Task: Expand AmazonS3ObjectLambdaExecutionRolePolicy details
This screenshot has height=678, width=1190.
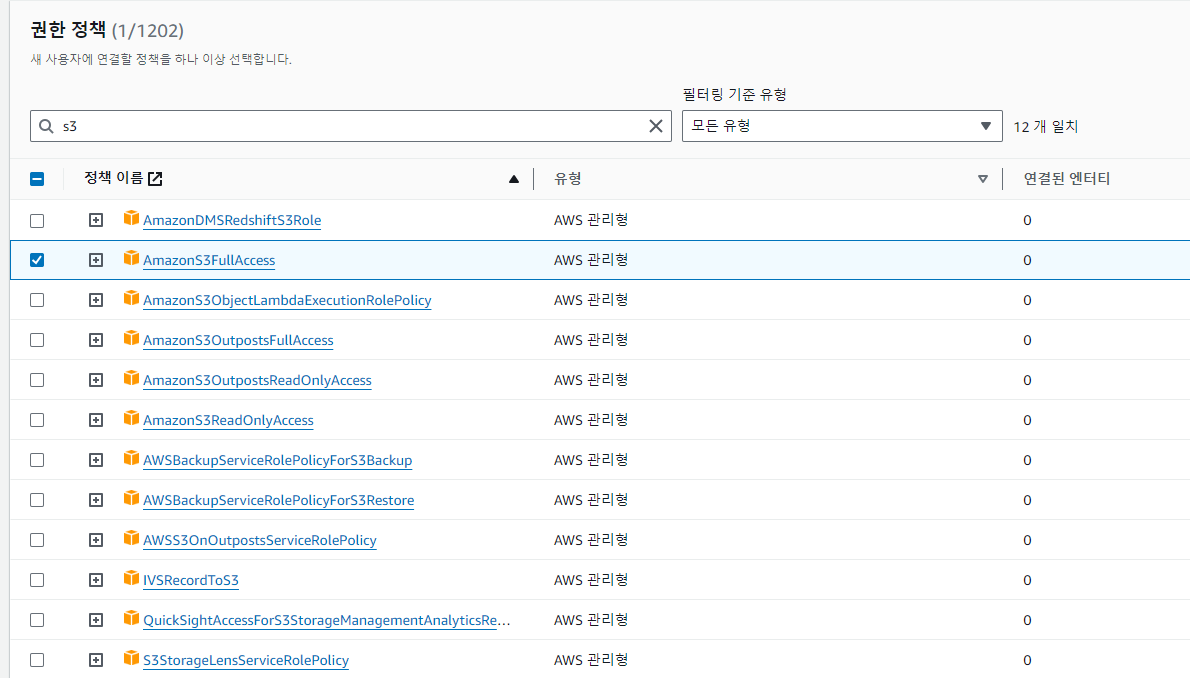Action: [x=96, y=300]
